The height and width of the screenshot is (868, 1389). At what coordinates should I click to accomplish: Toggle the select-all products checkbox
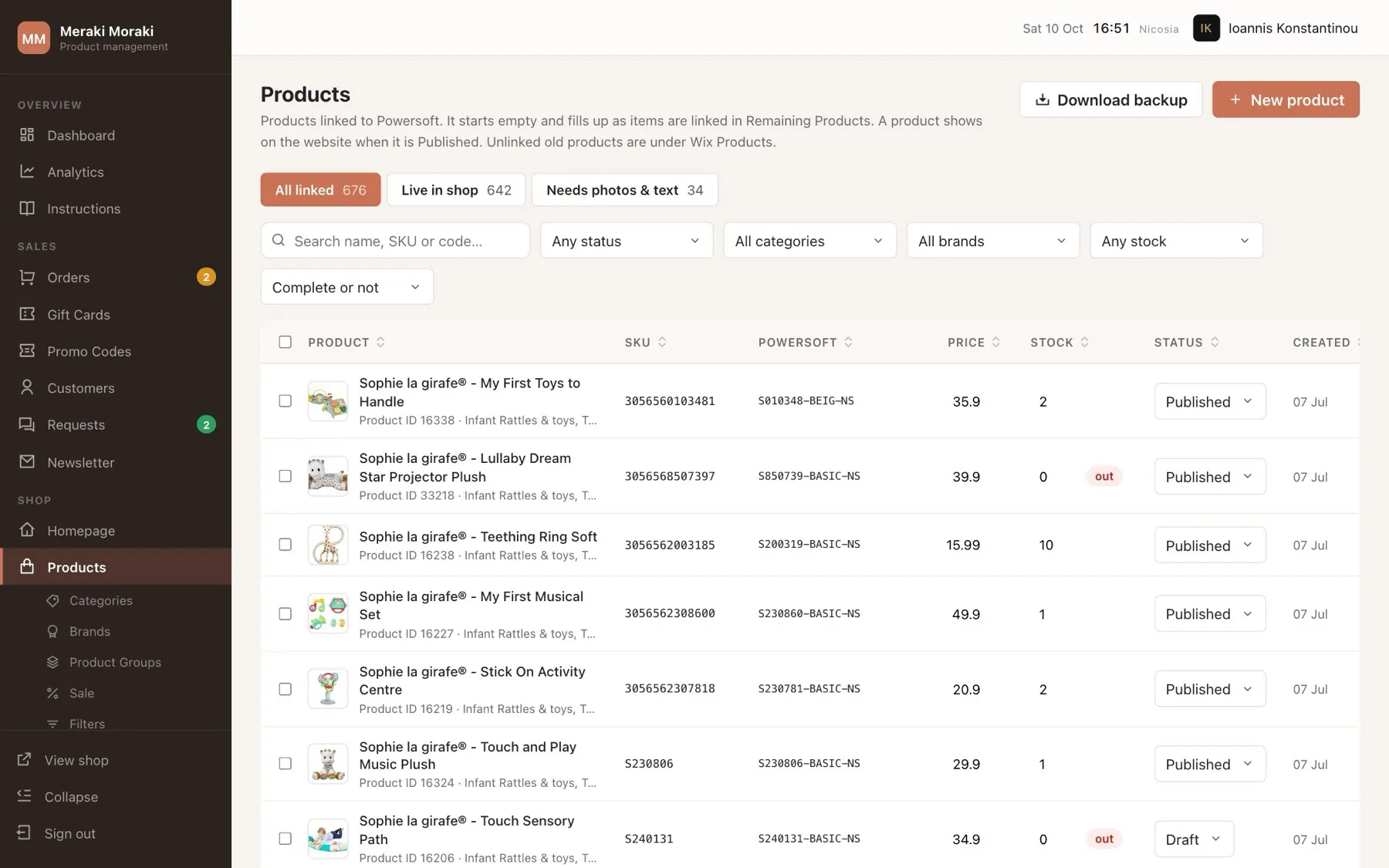(285, 342)
